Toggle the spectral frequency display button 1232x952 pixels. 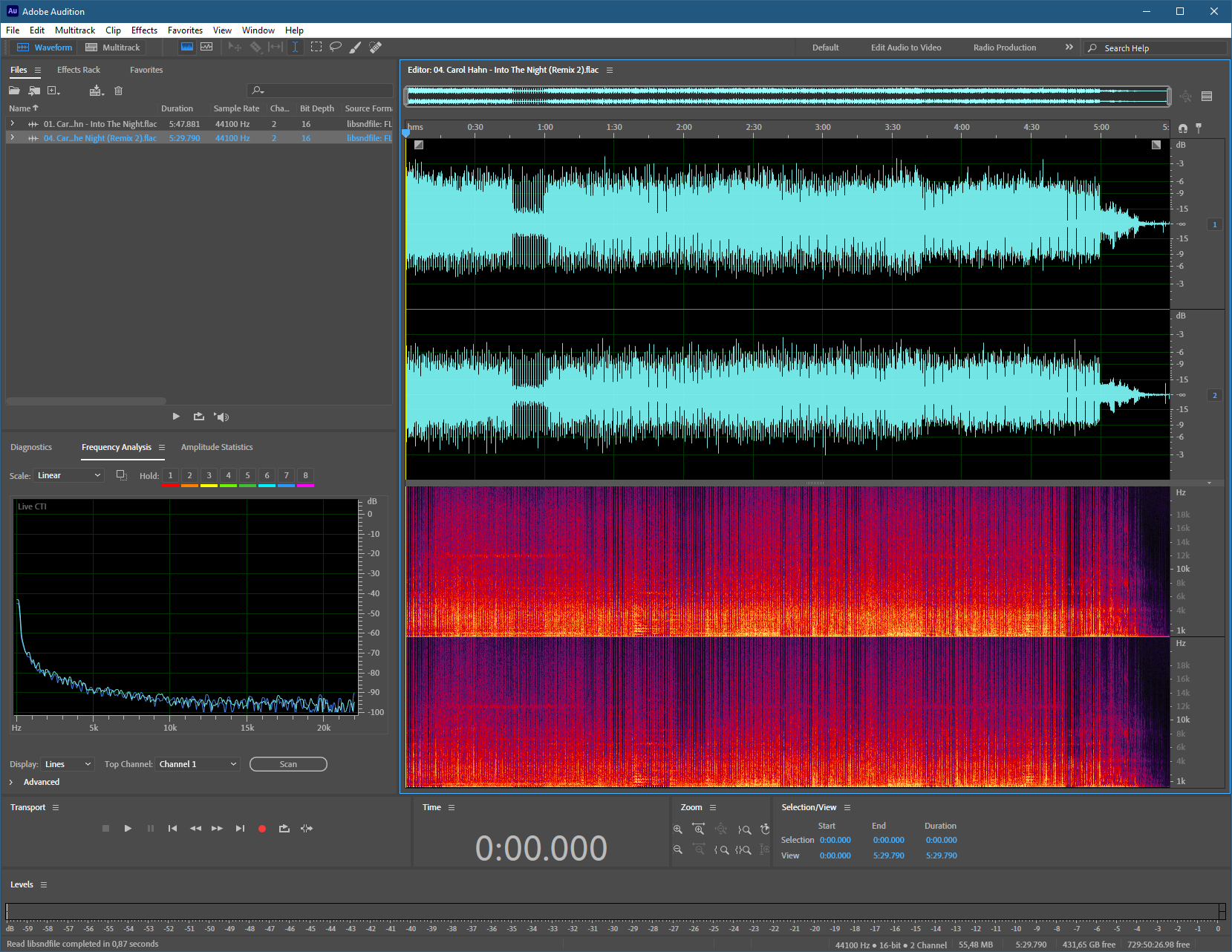[187, 47]
